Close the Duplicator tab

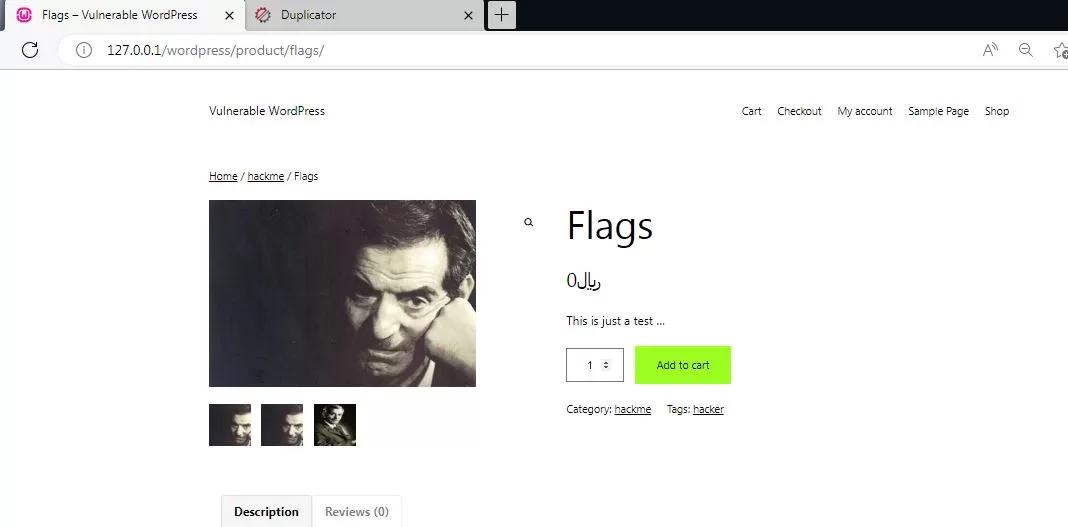pyautogui.click(x=469, y=15)
